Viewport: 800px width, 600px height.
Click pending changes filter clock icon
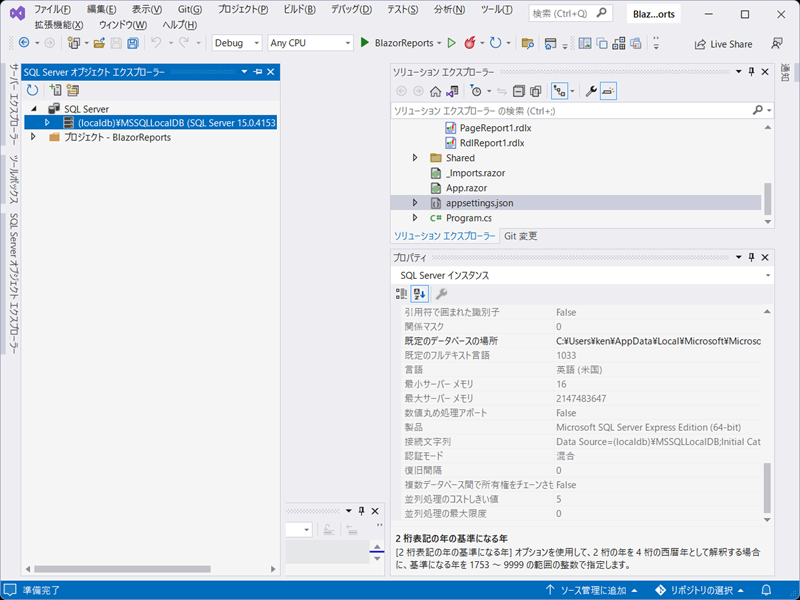click(476, 91)
